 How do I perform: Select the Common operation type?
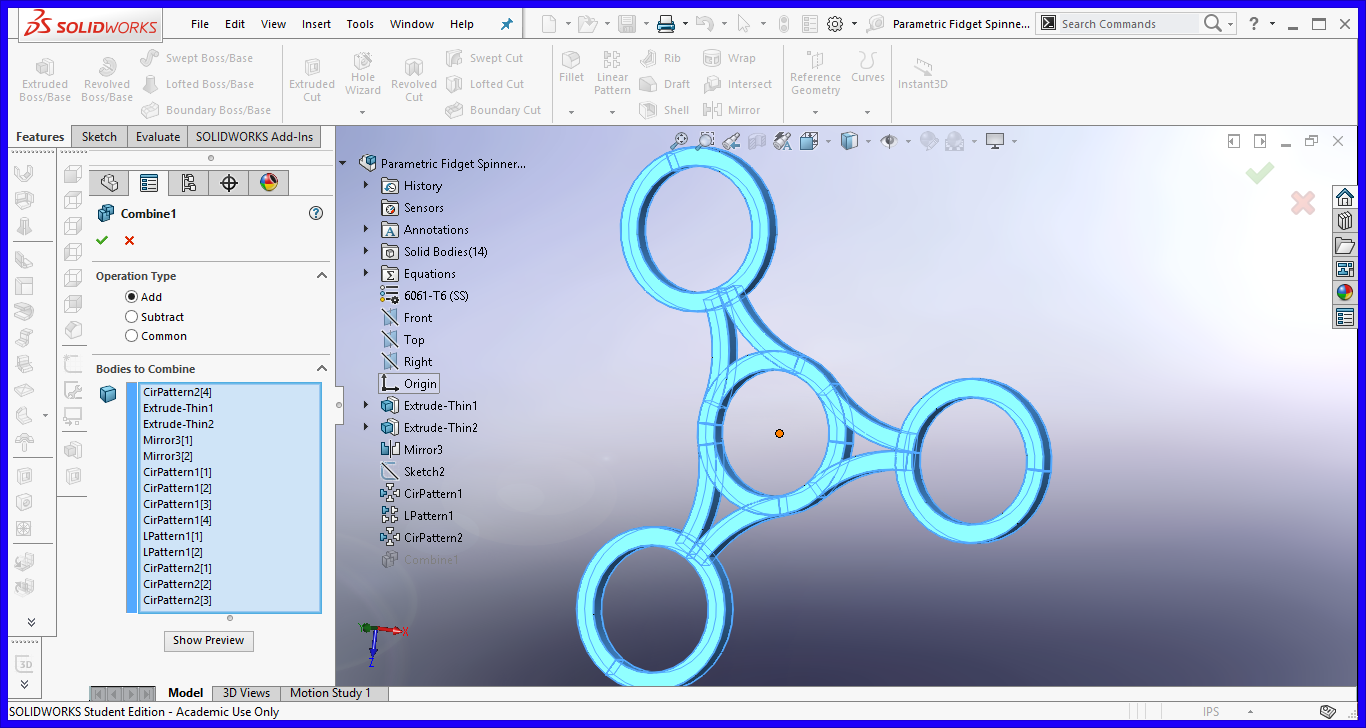tap(131, 336)
